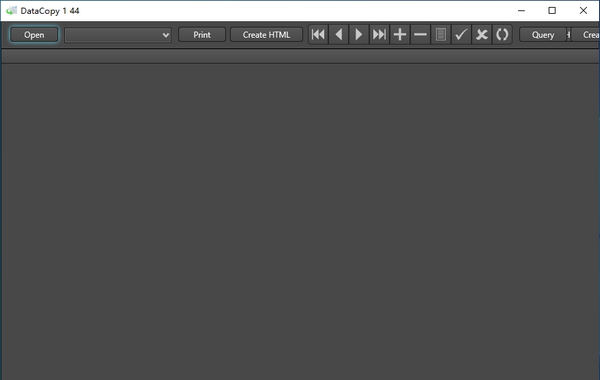Close the DataCopy window
The height and width of the screenshot is (380, 600).
tap(583, 11)
